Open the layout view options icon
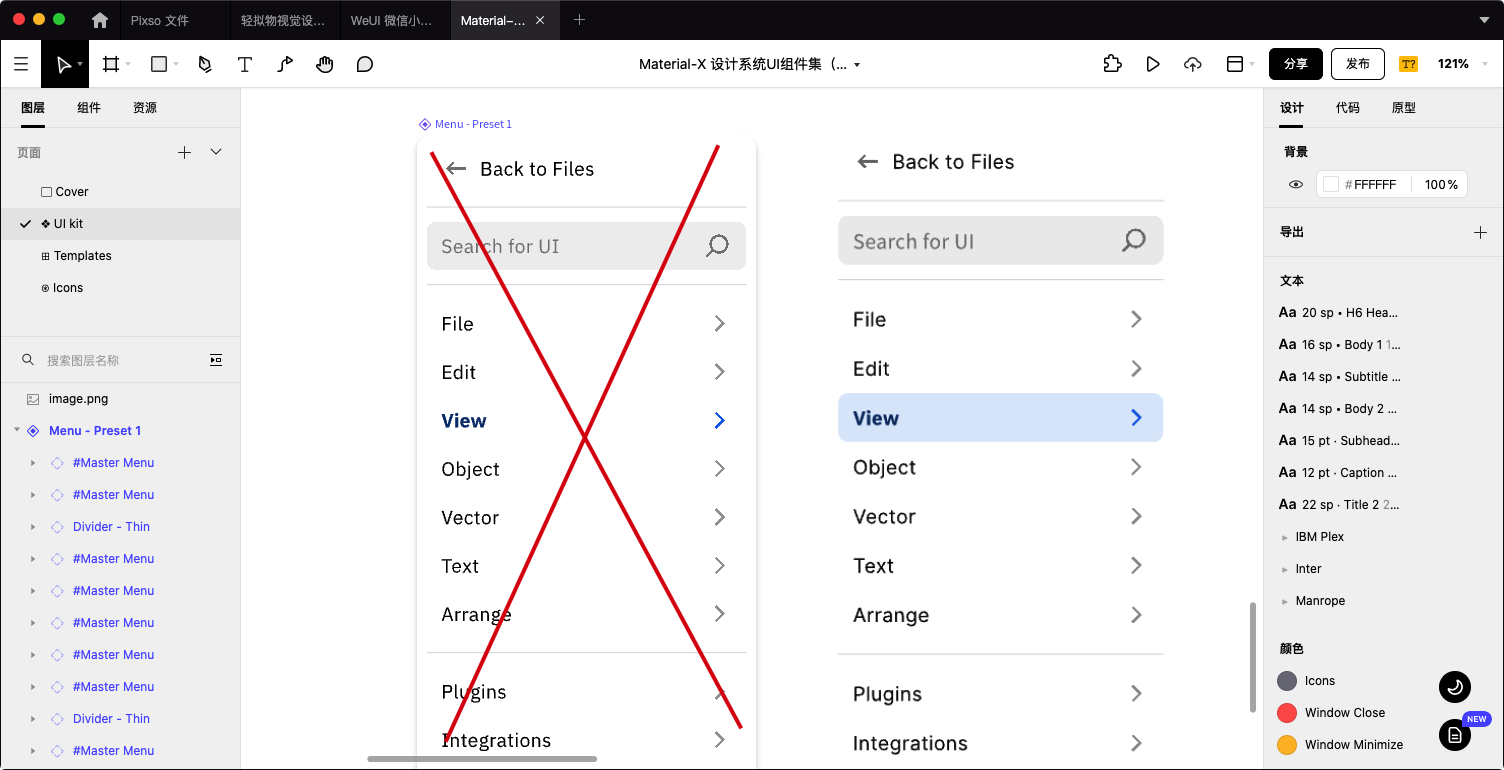The height and width of the screenshot is (770, 1504). pyautogui.click(x=1235, y=64)
